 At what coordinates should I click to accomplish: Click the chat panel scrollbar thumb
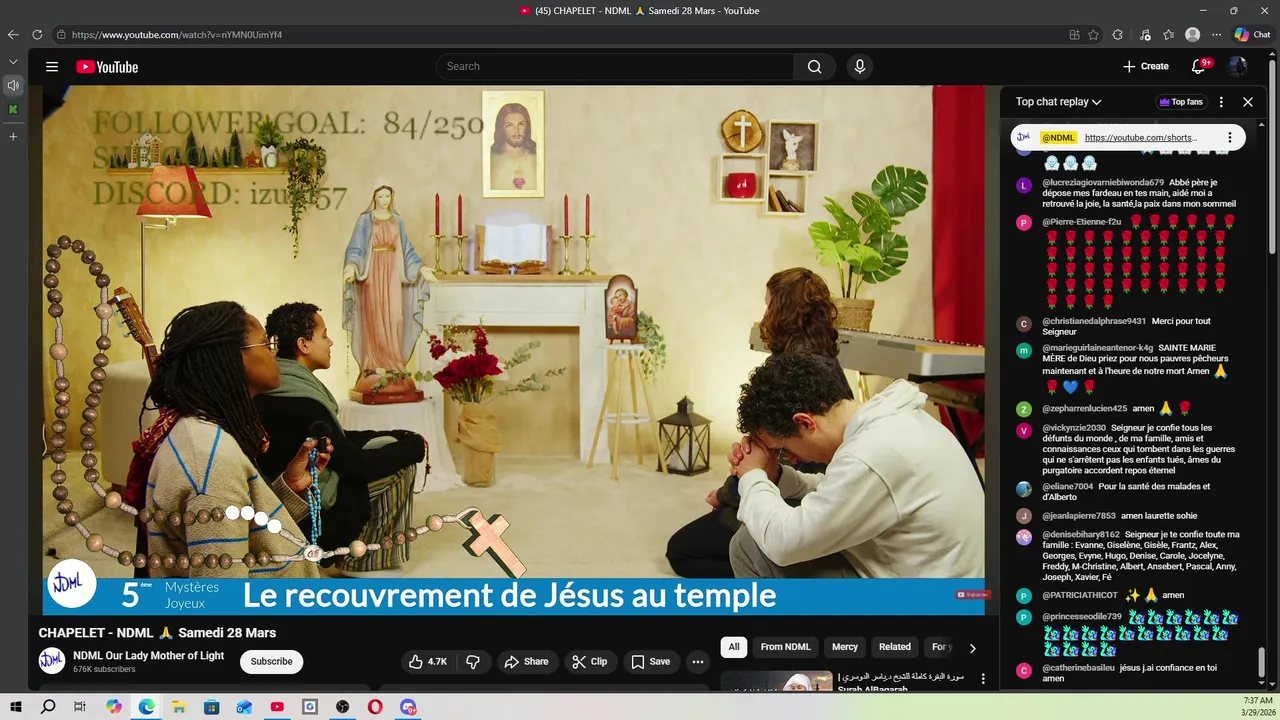coord(1261,662)
